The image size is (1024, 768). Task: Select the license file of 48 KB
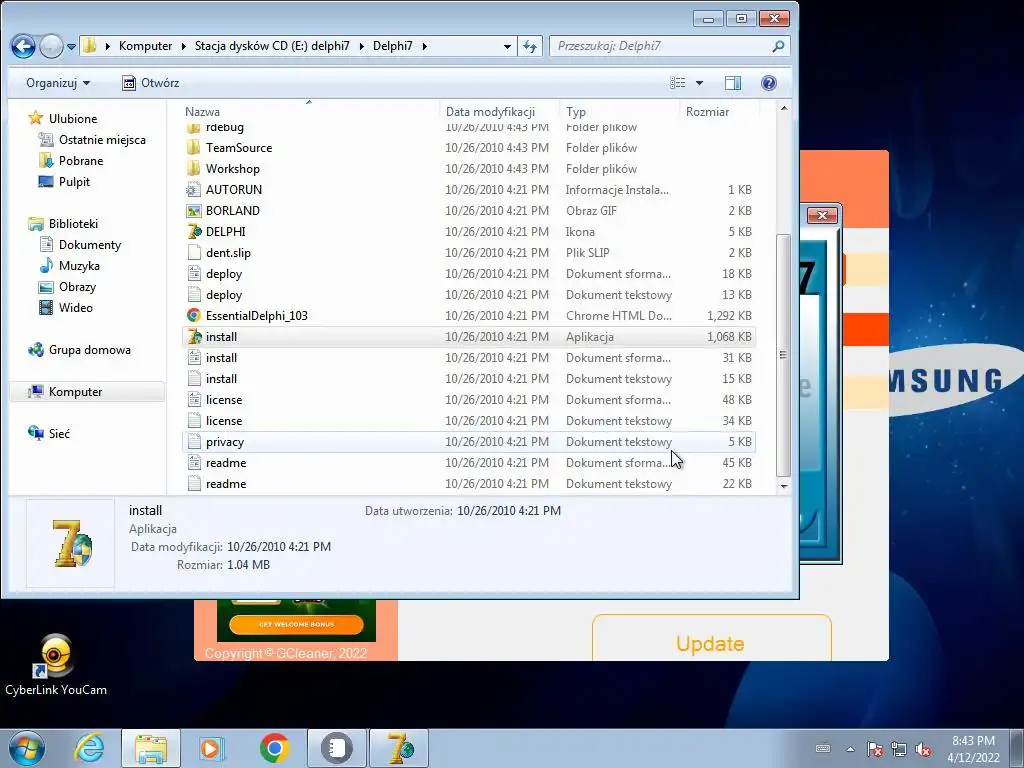coord(469,400)
